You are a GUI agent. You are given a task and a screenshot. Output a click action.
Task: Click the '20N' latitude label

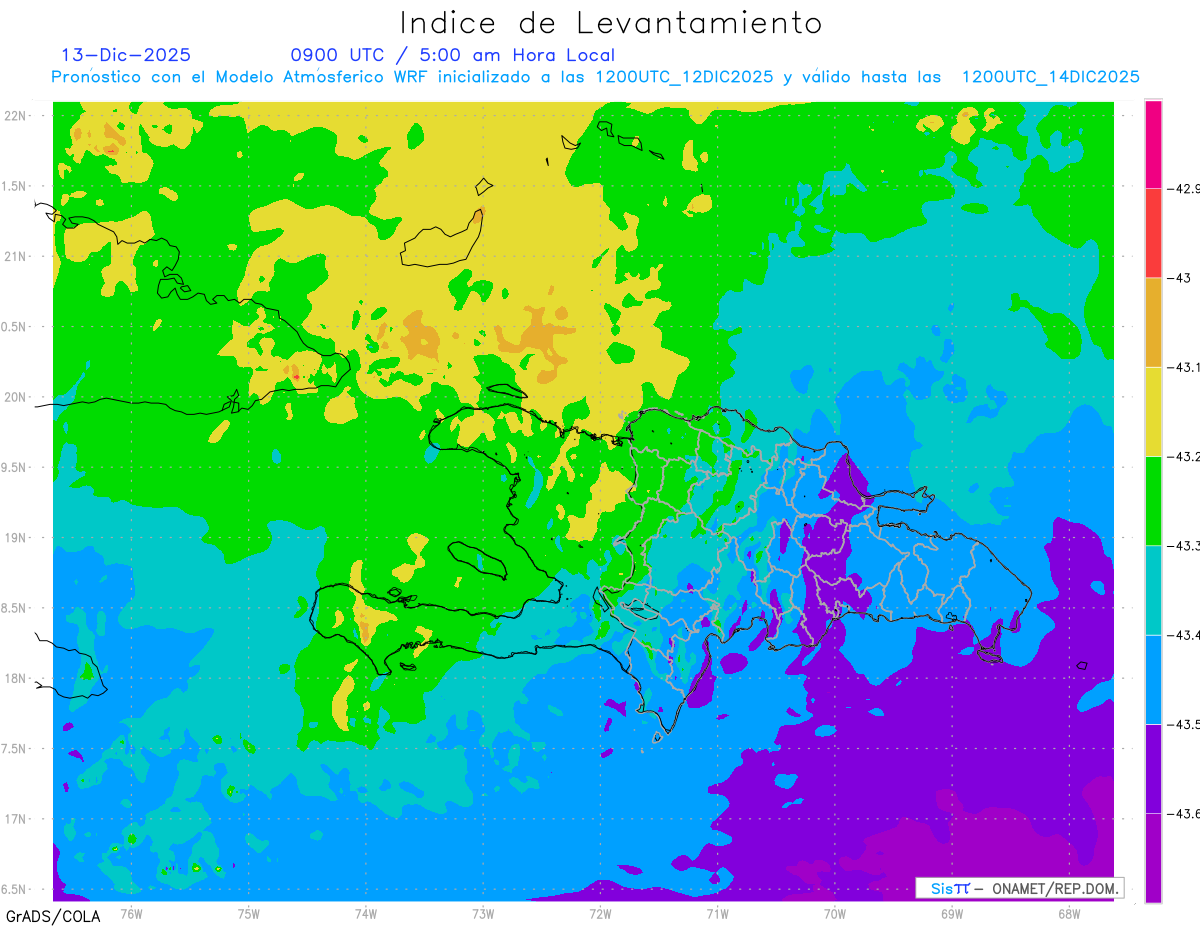coord(16,397)
